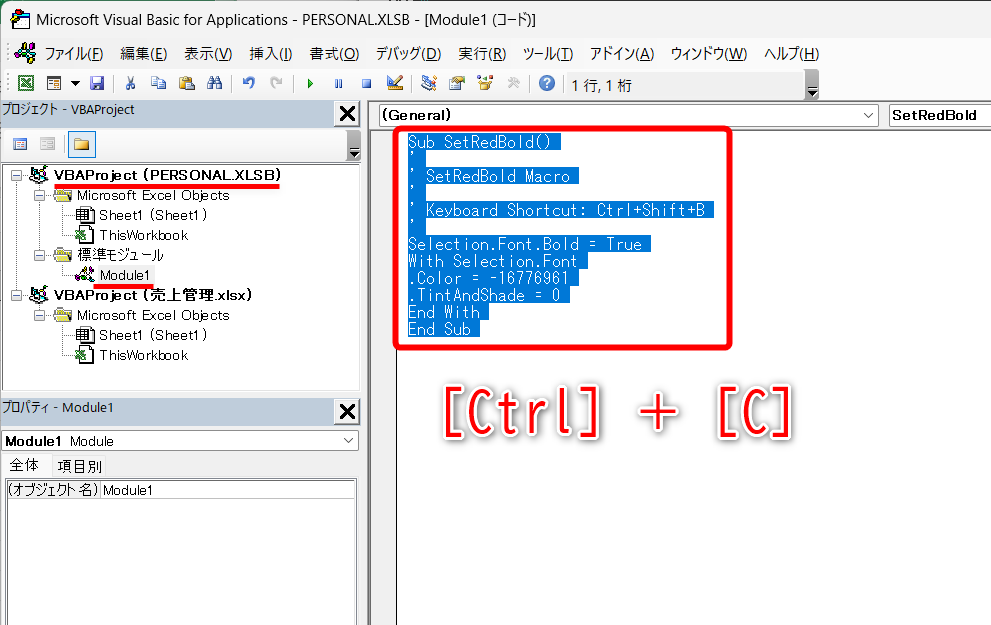Run the macro with green play icon

point(310,83)
